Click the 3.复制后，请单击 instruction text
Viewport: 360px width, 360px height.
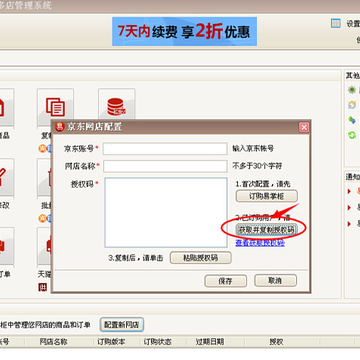click(136, 258)
